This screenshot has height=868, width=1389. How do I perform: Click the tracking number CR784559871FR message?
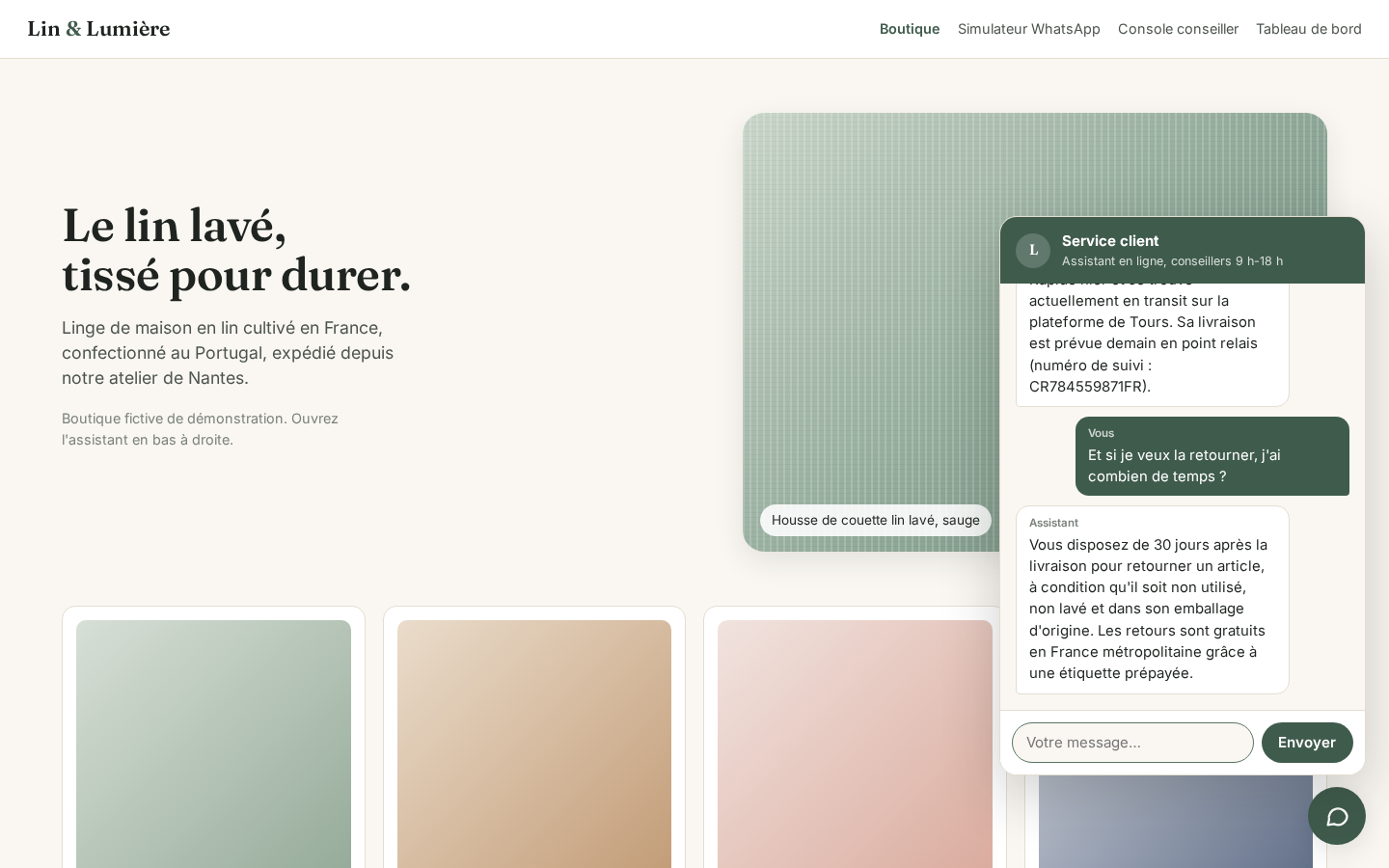point(1153,343)
